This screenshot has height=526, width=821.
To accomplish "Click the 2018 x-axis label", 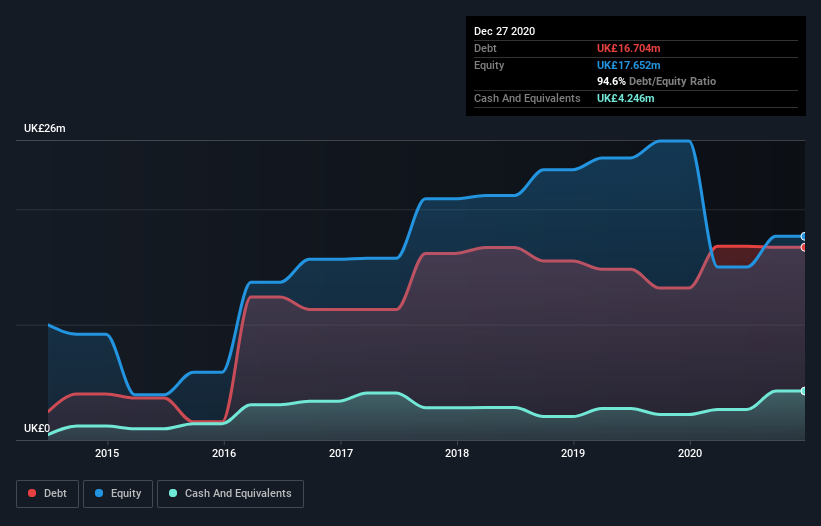I will pyautogui.click(x=457, y=453).
